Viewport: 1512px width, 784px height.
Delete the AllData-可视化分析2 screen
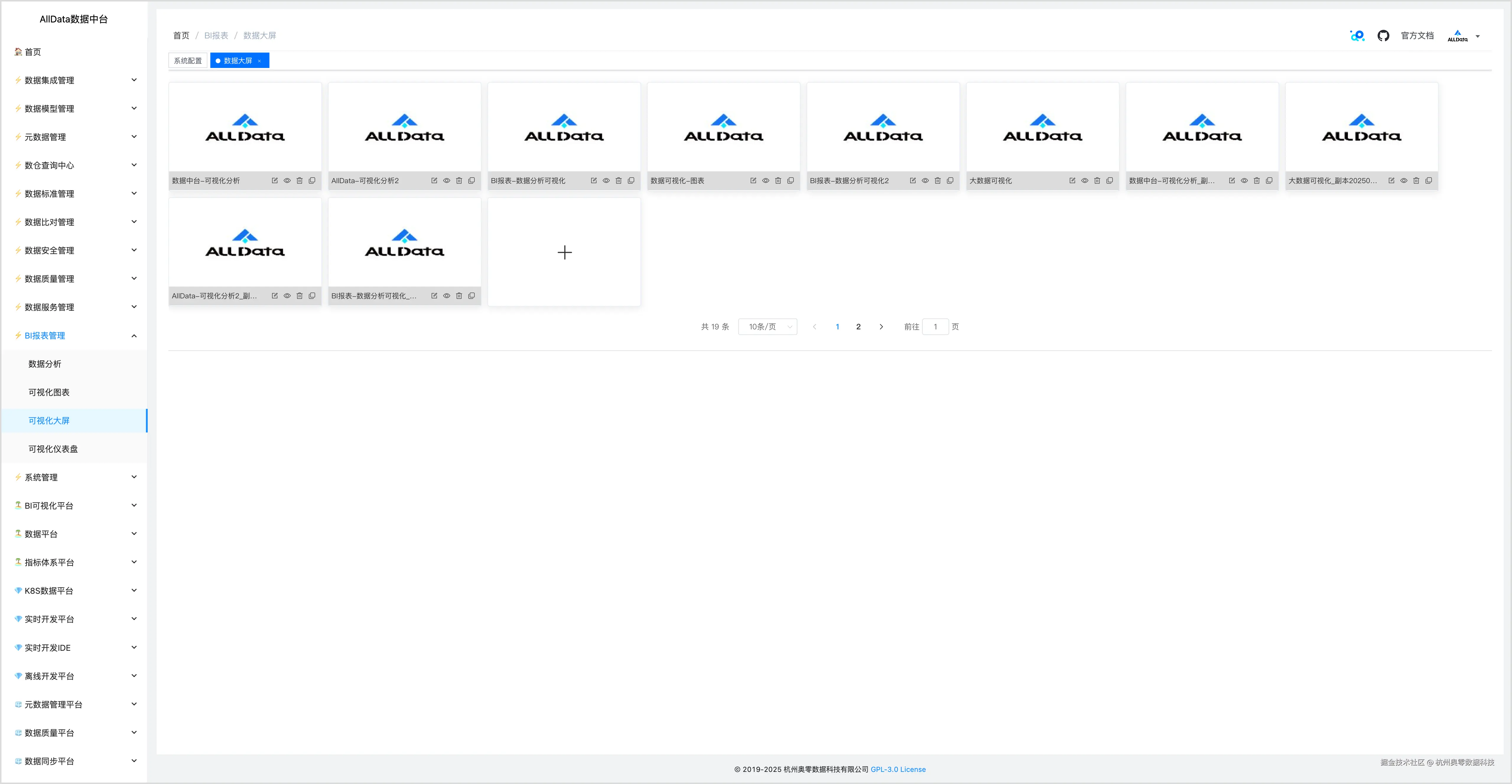[x=459, y=181]
